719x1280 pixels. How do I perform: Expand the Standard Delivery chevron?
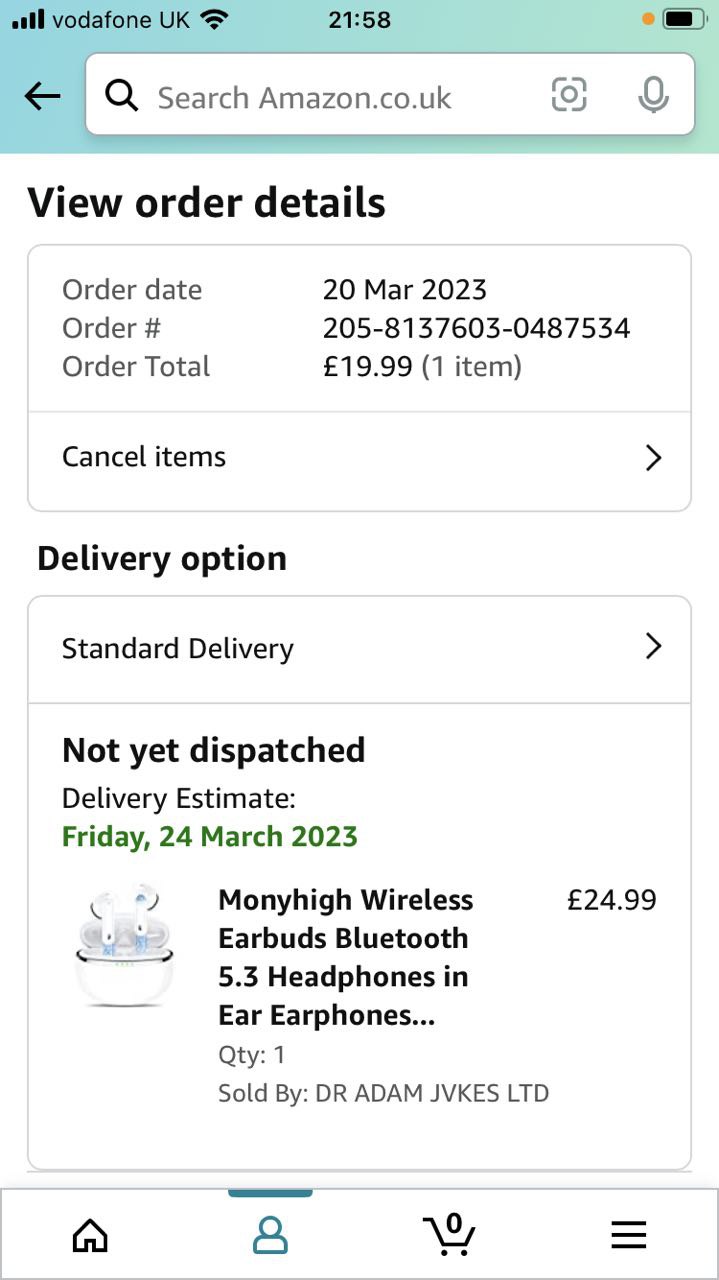pos(653,646)
